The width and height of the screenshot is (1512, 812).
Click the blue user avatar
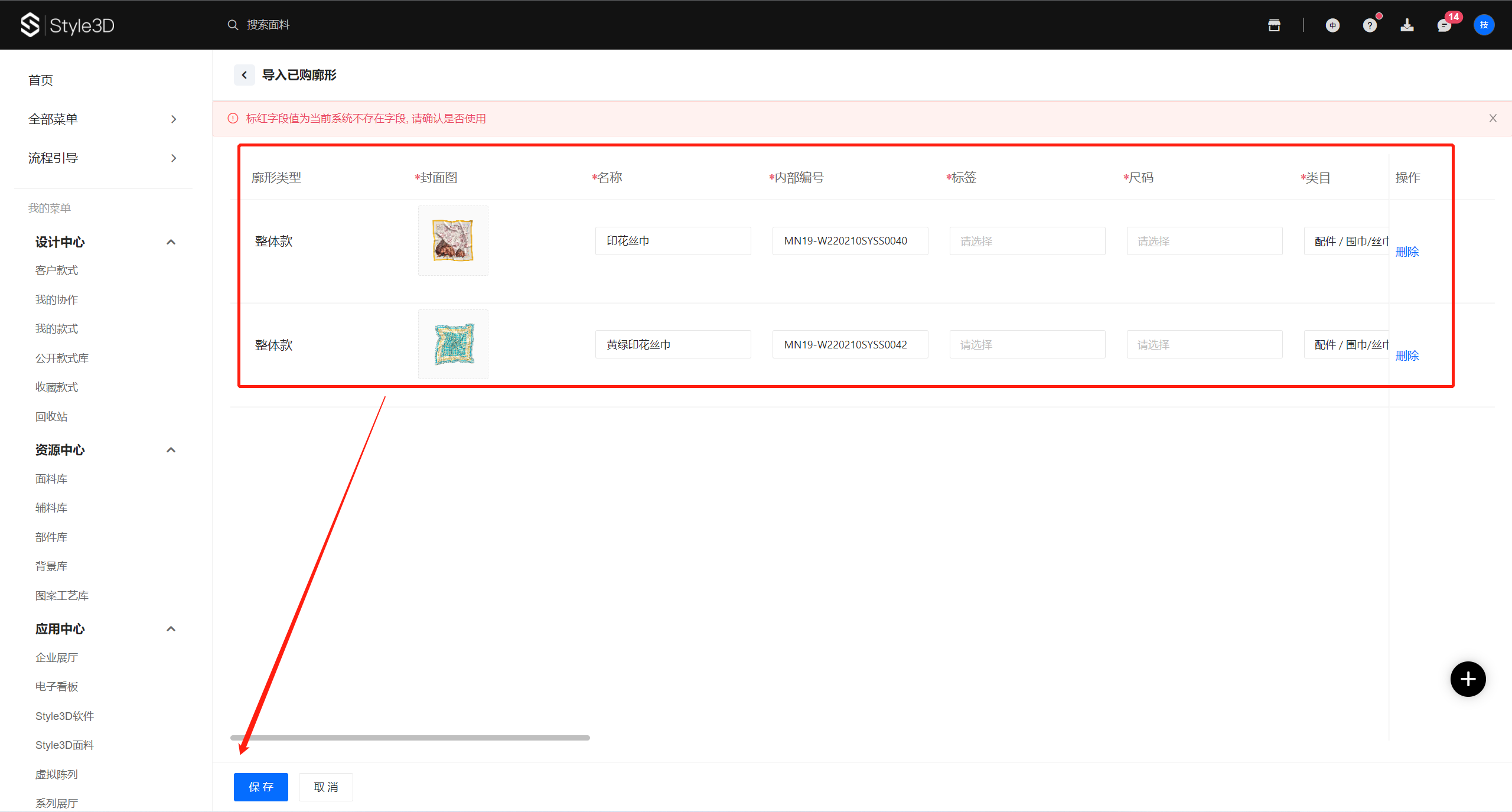tap(1484, 25)
